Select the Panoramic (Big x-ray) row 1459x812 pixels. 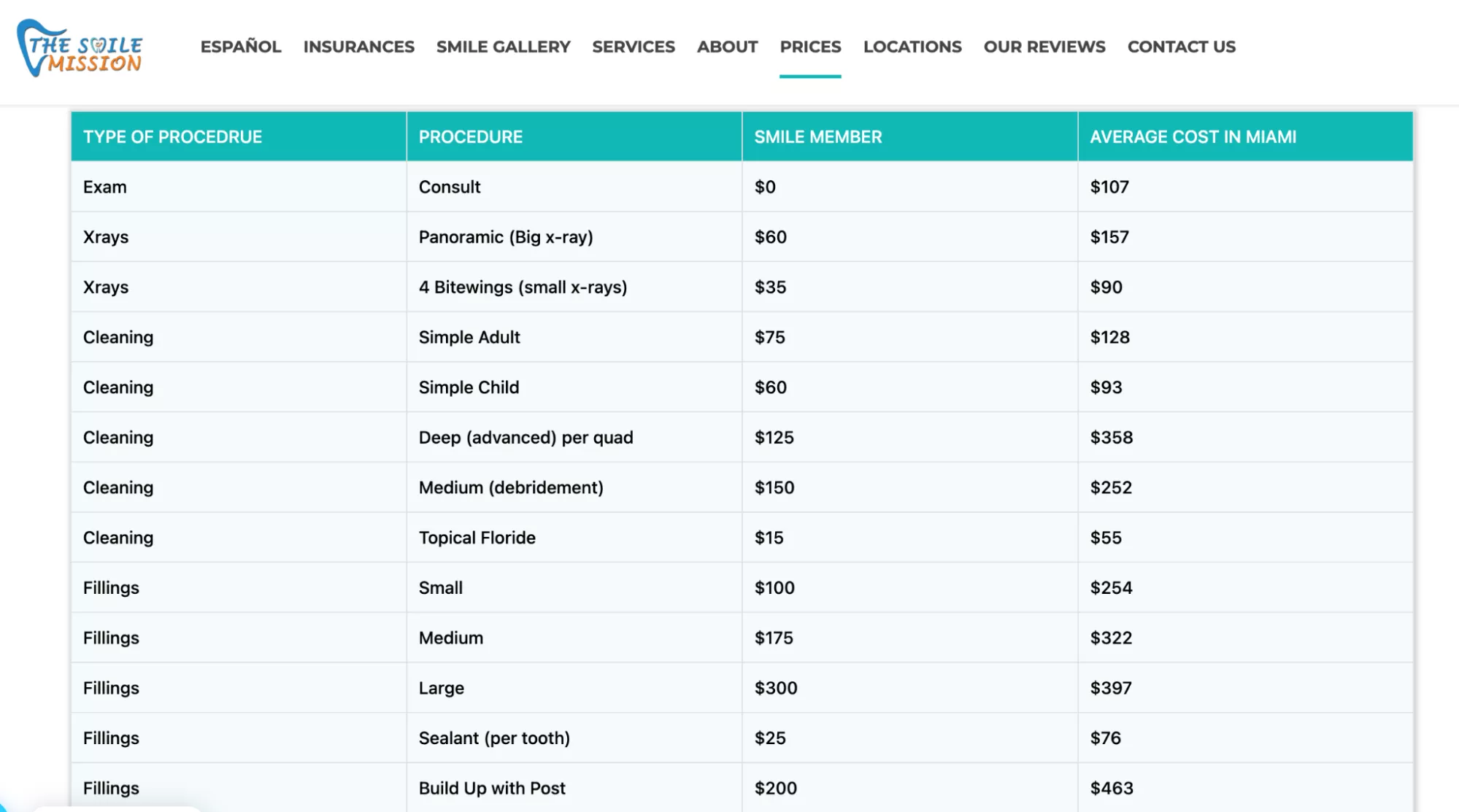coord(507,236)
